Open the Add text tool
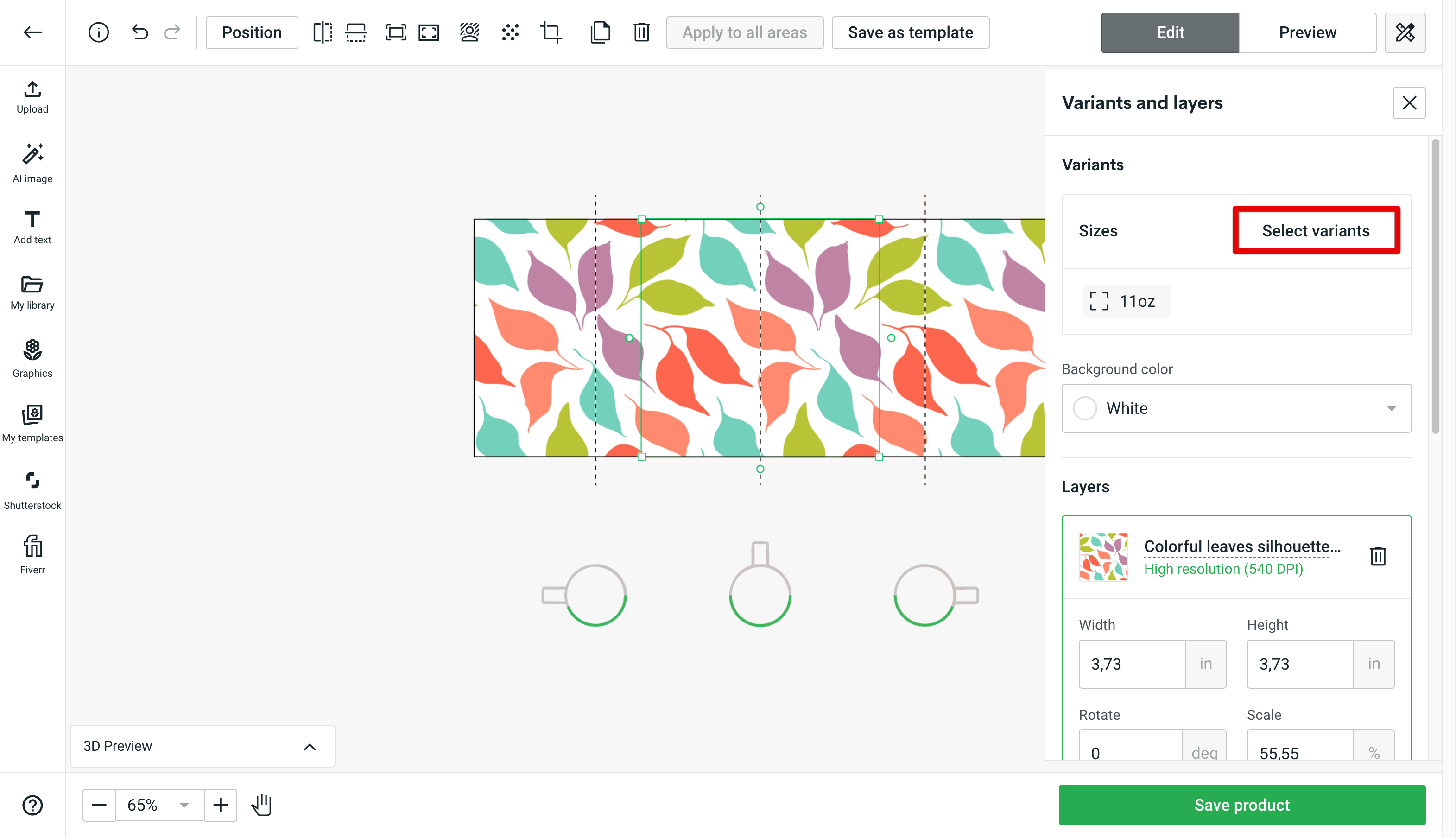1456x838 pixels. pyautogui.click(x=32, y=227)
